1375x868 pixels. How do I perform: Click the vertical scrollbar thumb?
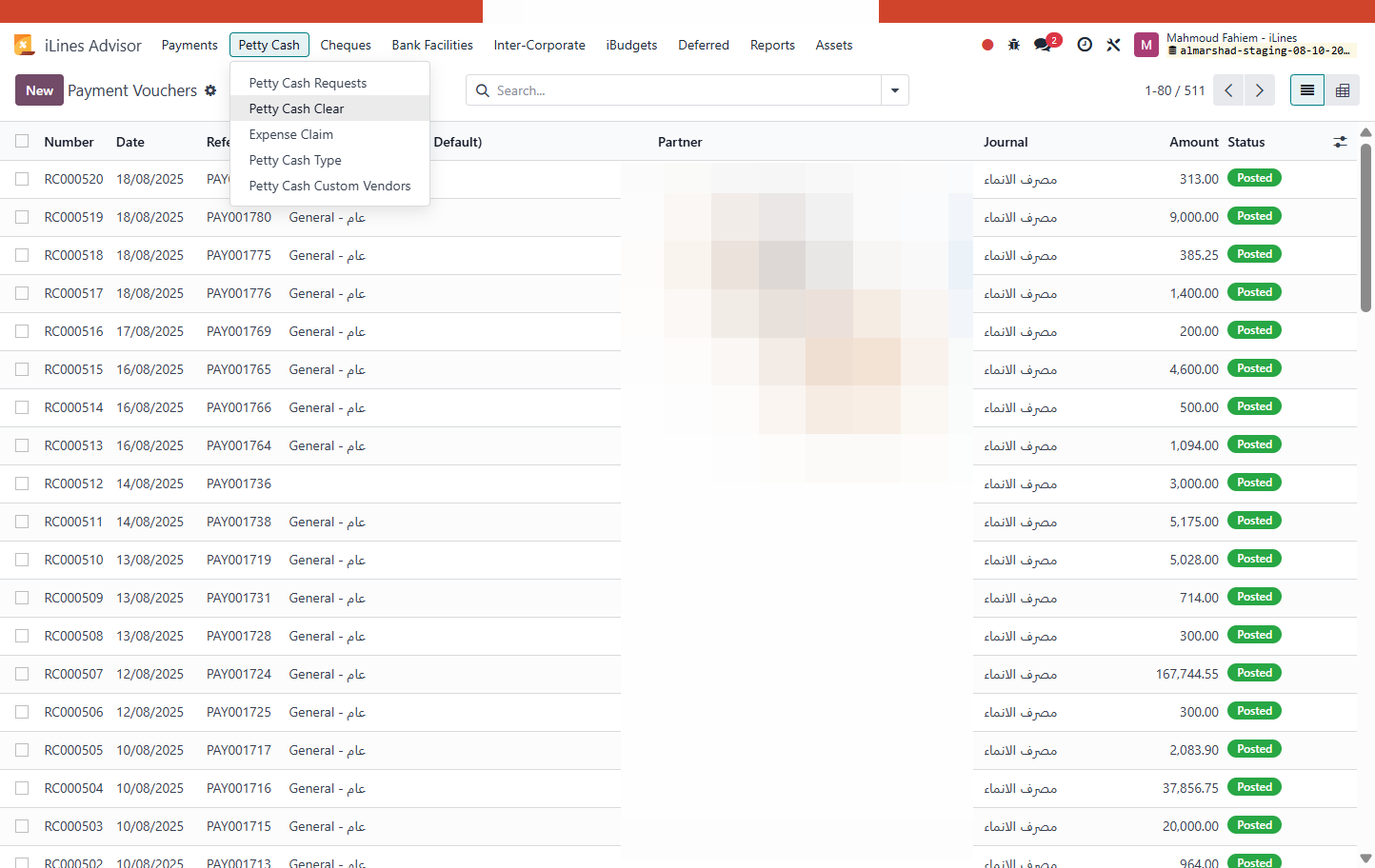pyautogui.click(x=1365, y=228)
